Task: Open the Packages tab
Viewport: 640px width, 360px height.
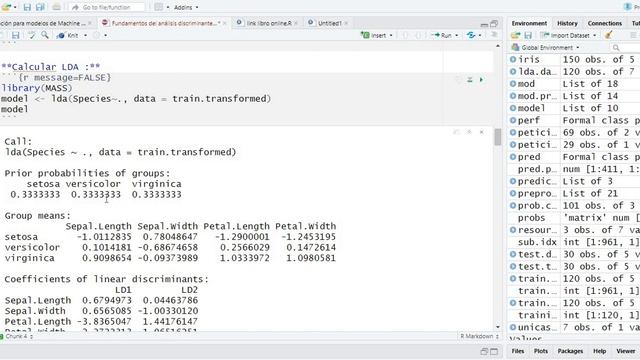Action: point(570,351)
